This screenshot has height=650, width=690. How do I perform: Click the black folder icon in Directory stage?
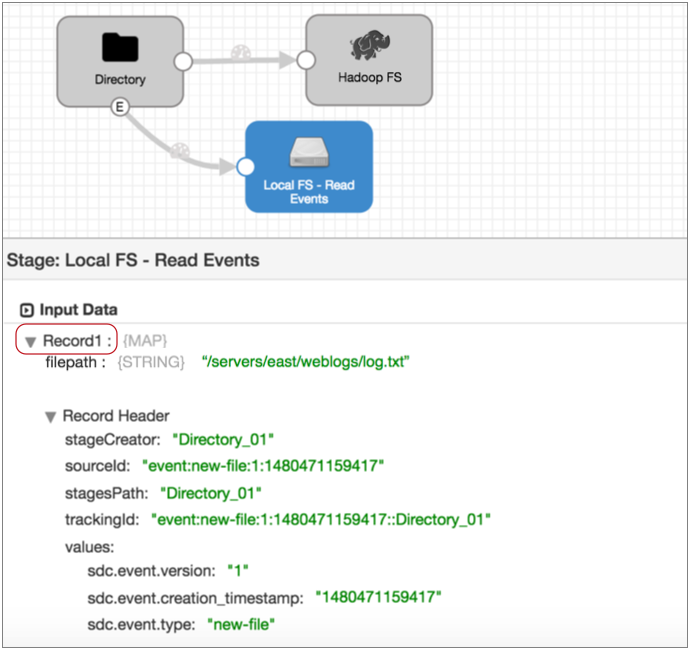(x=120, y=47)
